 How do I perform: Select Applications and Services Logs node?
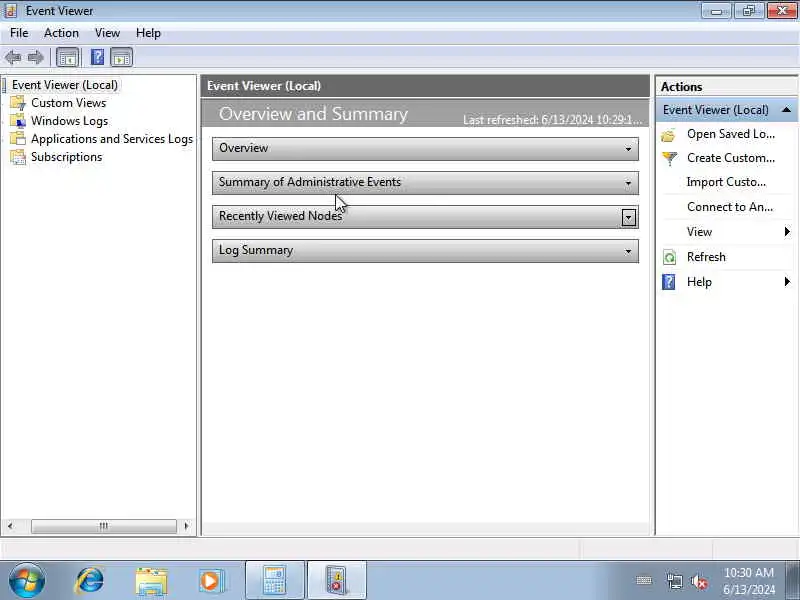click(112, 139)
